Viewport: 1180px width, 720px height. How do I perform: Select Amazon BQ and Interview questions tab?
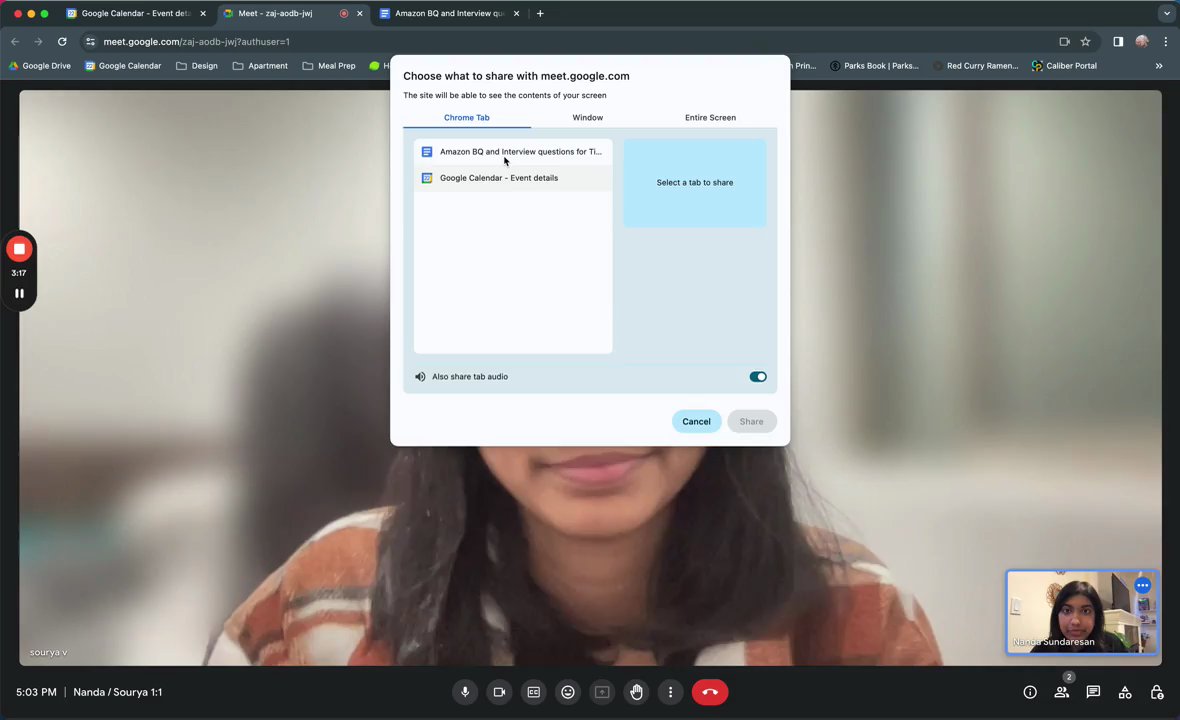513,152
